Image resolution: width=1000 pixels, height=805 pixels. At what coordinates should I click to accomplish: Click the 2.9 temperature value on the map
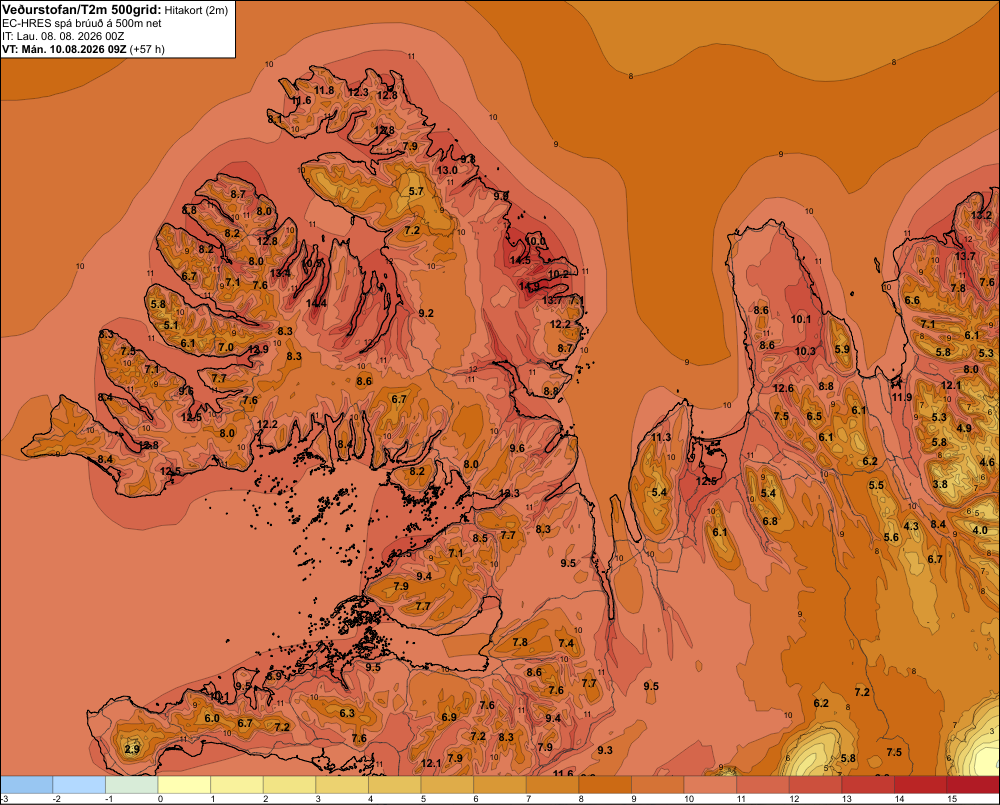pyautogui.click(x=132, y=749)
